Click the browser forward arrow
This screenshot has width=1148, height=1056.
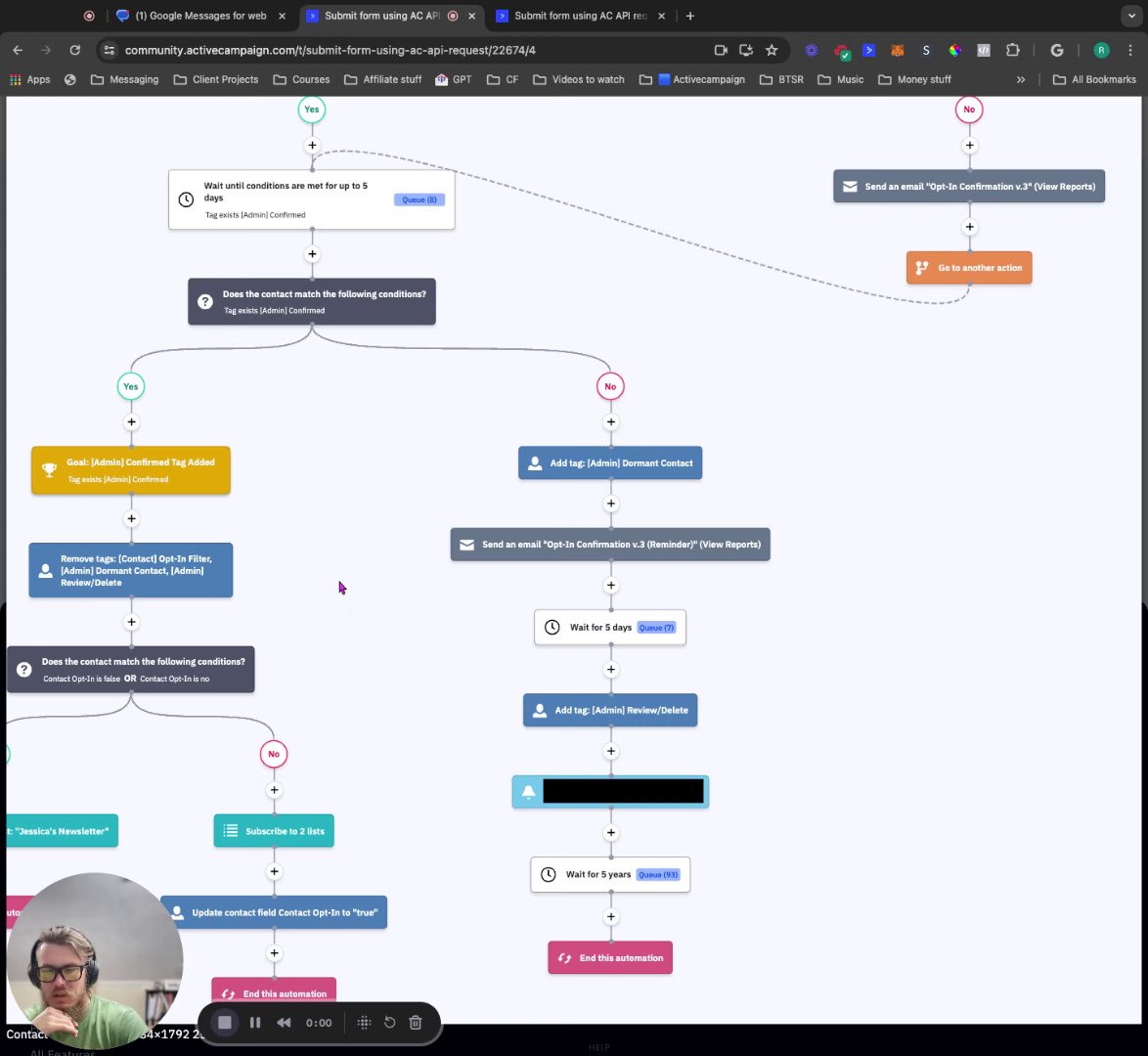45,50
